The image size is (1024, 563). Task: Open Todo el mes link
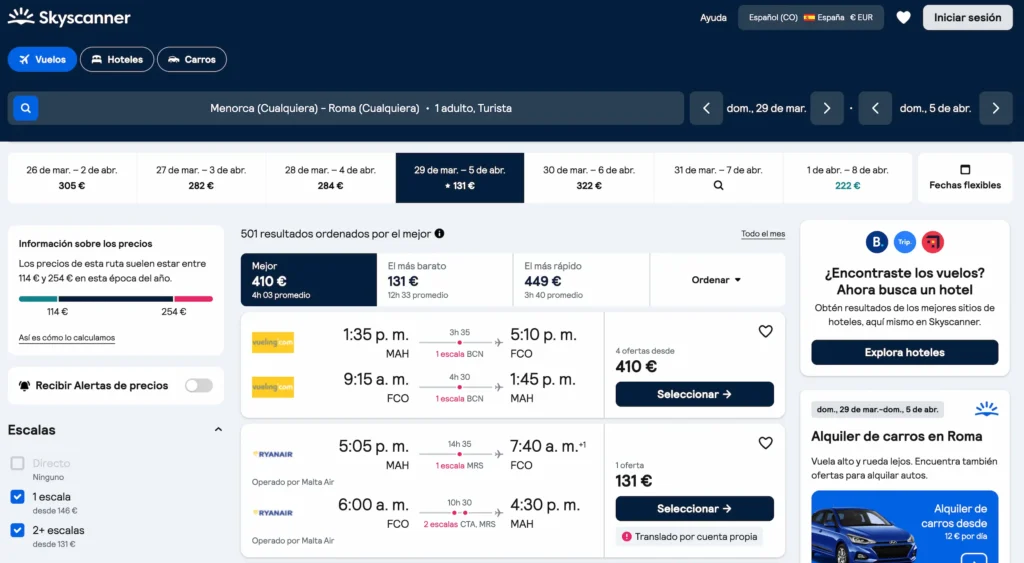click(763, 234)
